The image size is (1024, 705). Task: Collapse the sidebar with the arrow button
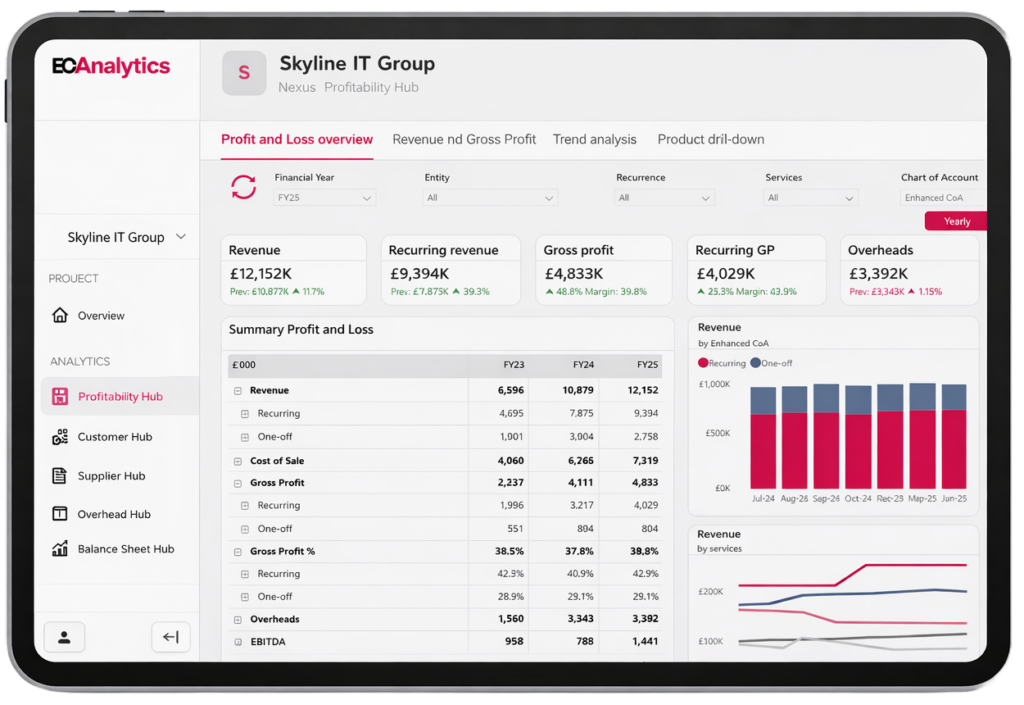(170, 637)
